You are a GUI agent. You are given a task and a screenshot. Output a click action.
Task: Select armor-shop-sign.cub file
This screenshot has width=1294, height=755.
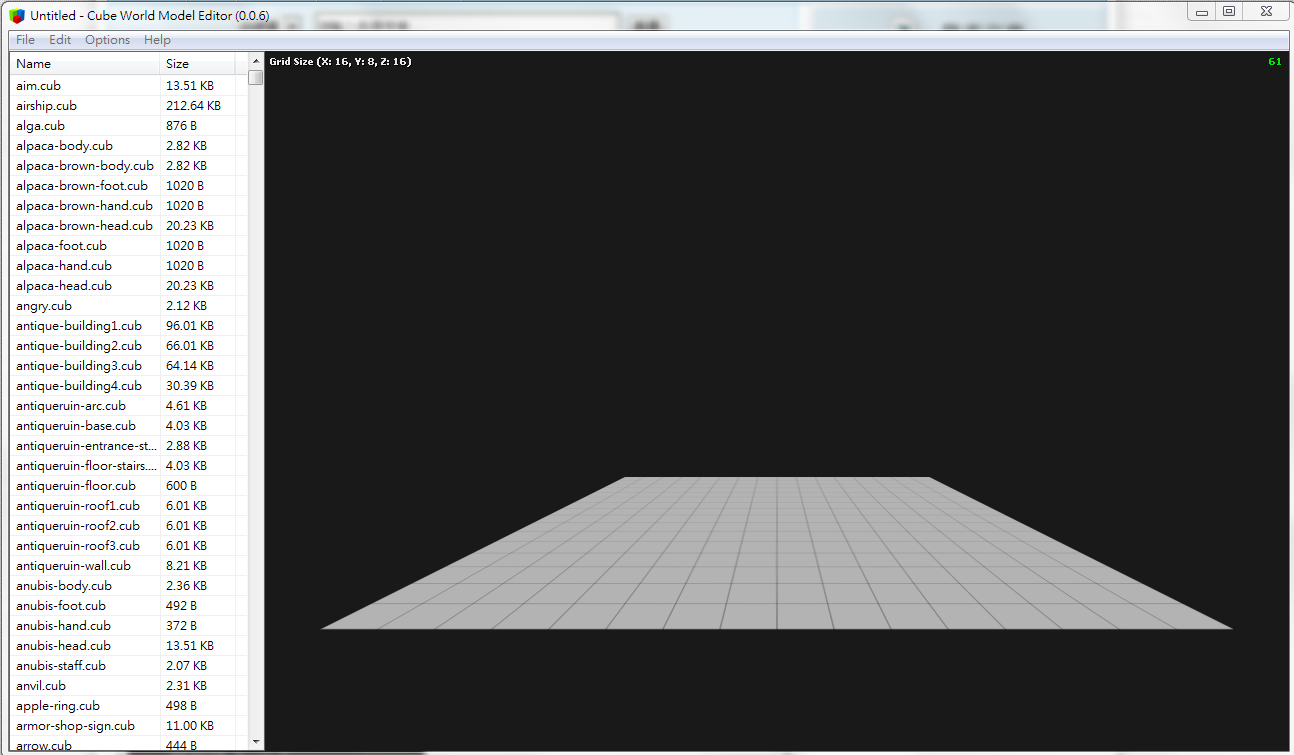(75, 726)
